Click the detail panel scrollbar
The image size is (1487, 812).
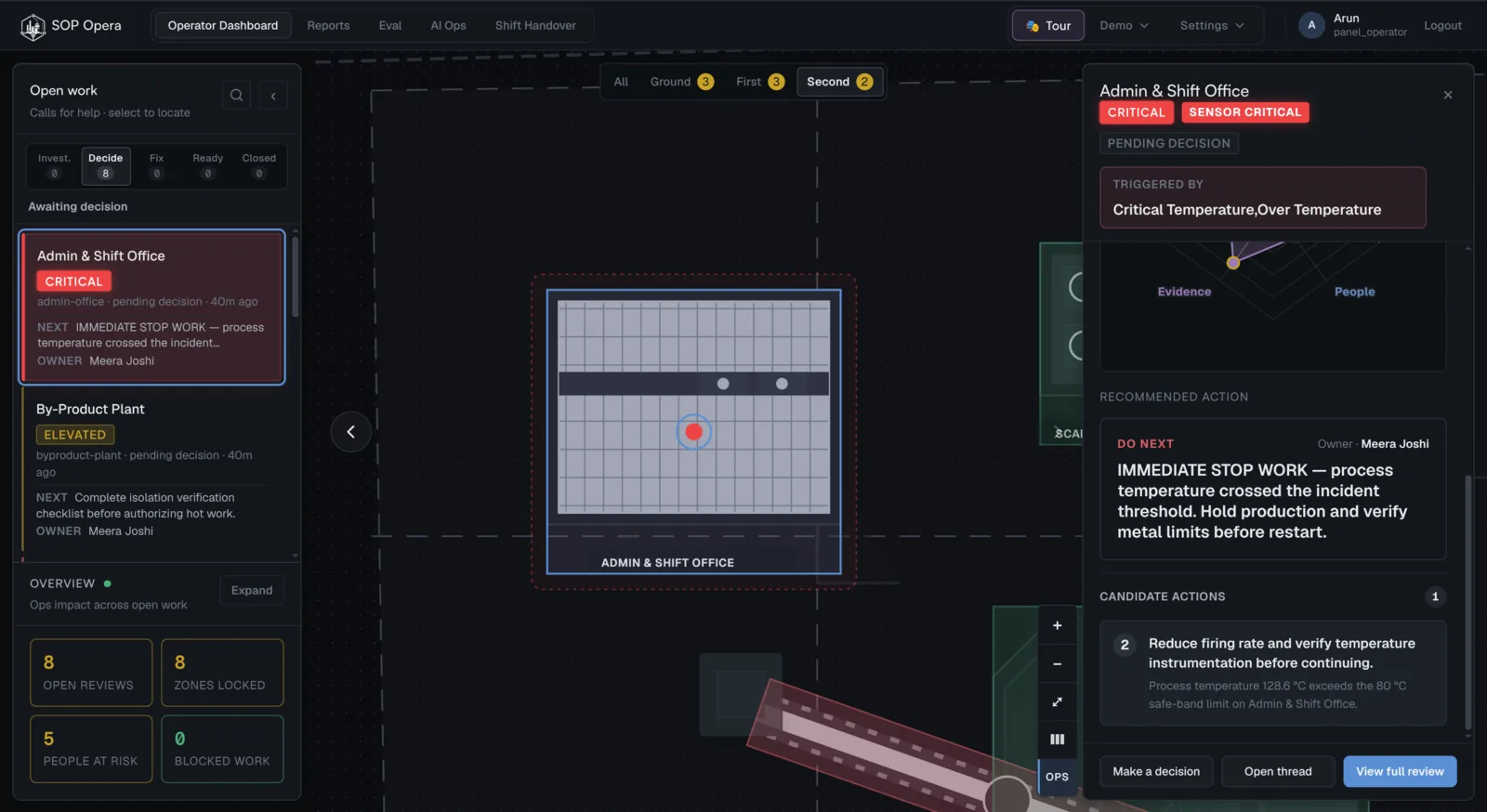tap(1467, 602)
